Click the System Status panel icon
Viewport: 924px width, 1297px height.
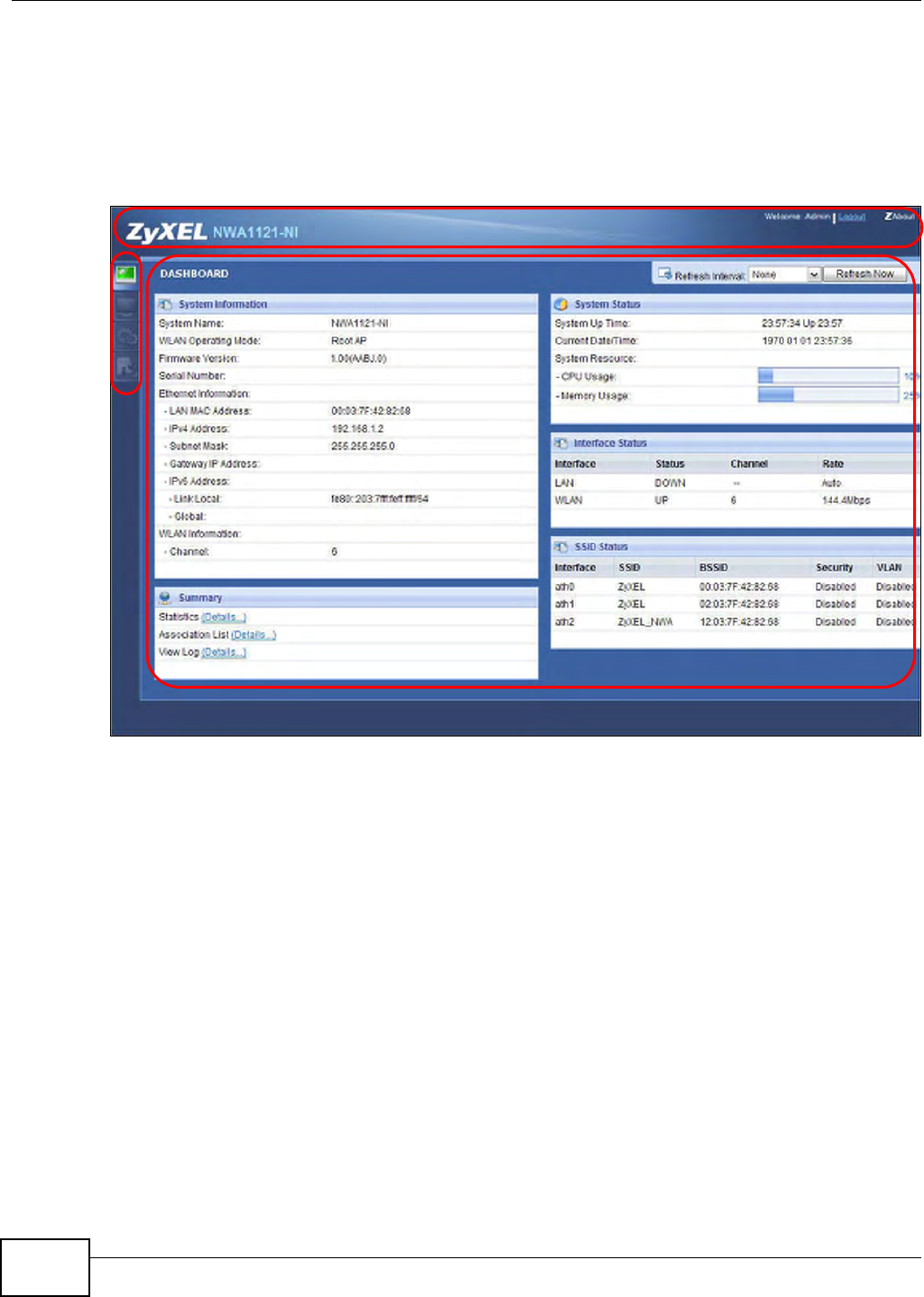pos(561,305)
